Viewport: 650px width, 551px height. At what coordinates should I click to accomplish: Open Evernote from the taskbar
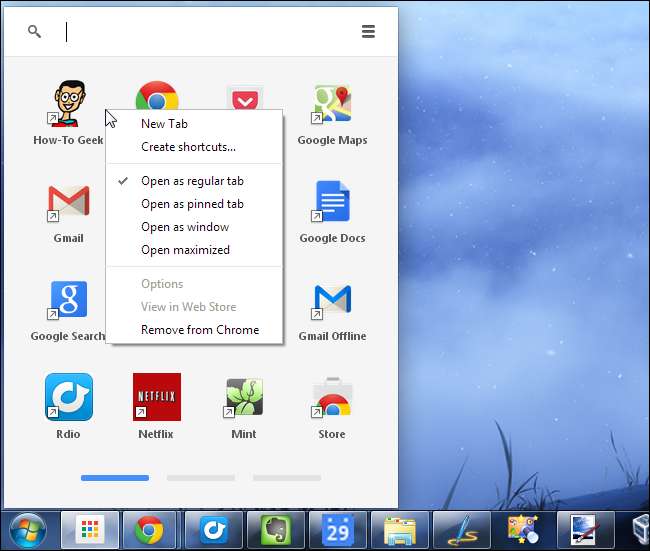pyautogui.click(x=275, y=531)
